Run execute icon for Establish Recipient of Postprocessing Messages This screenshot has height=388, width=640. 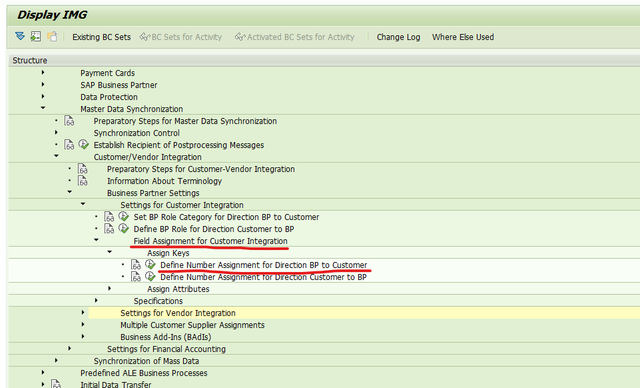84,144
